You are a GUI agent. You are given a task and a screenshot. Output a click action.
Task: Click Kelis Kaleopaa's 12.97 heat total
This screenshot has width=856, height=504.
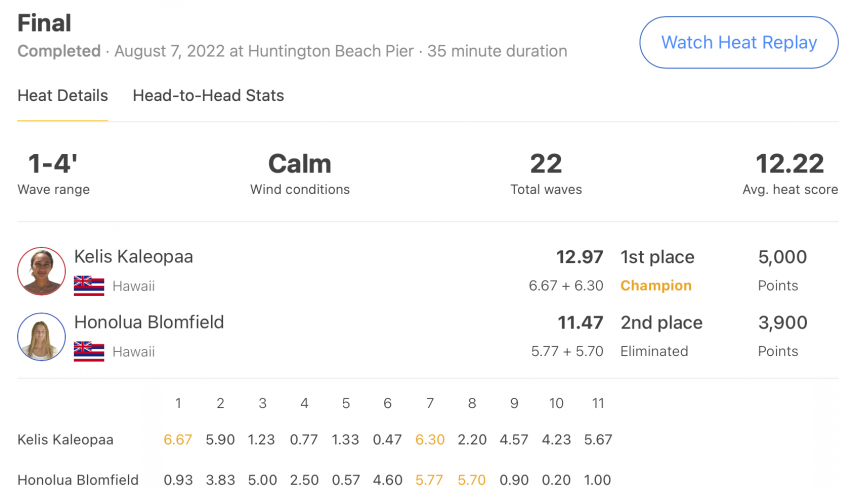point(579,257)
